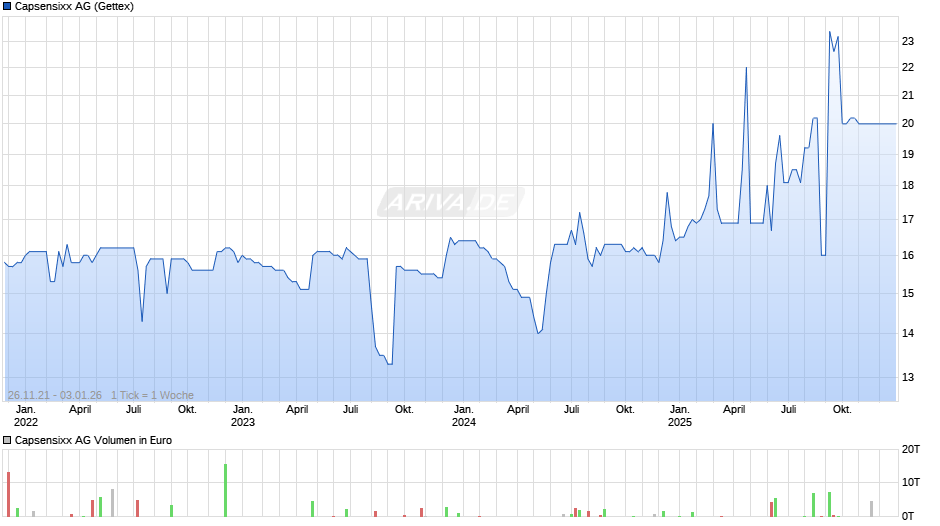Click the price axis label 16
Viewport: 940px width, 526px height.
(908, 256)
